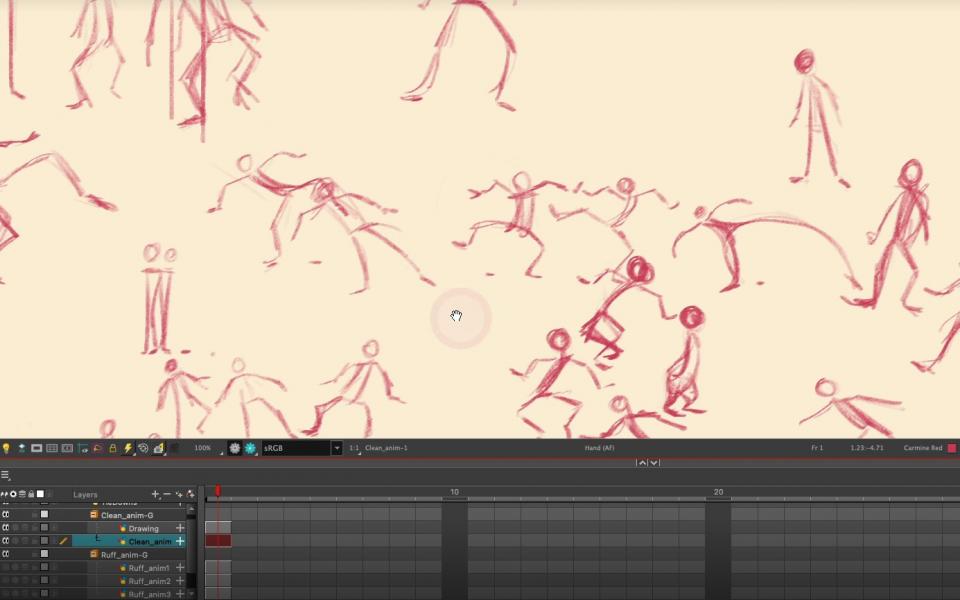Click the red playhead at frame 1
The height and width of the screenshot is (600, 960).
click(x=218, y=487)
